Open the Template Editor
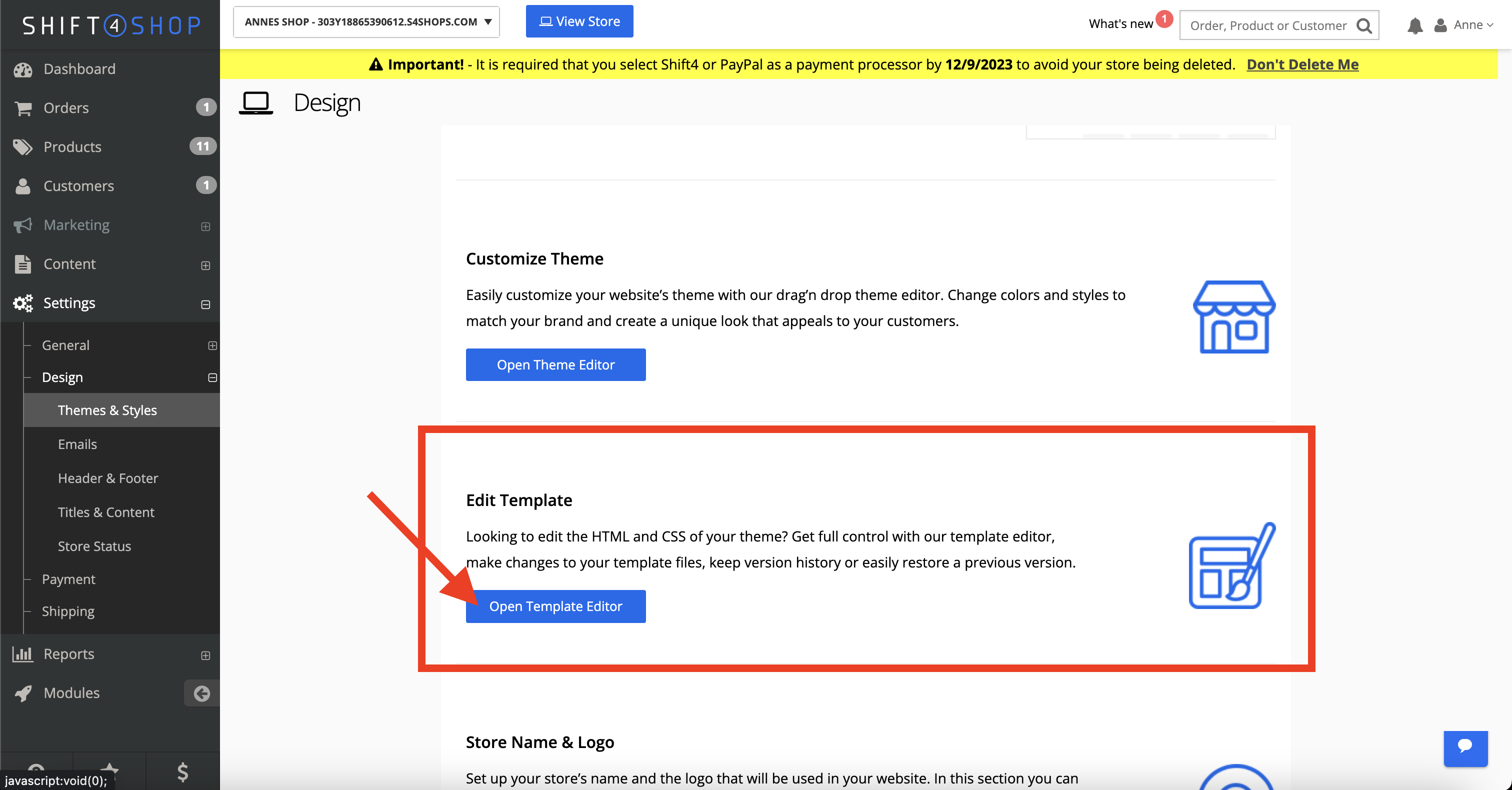Image resolution: width=1512 pixels, height=790 pixels. pos(555,606)
